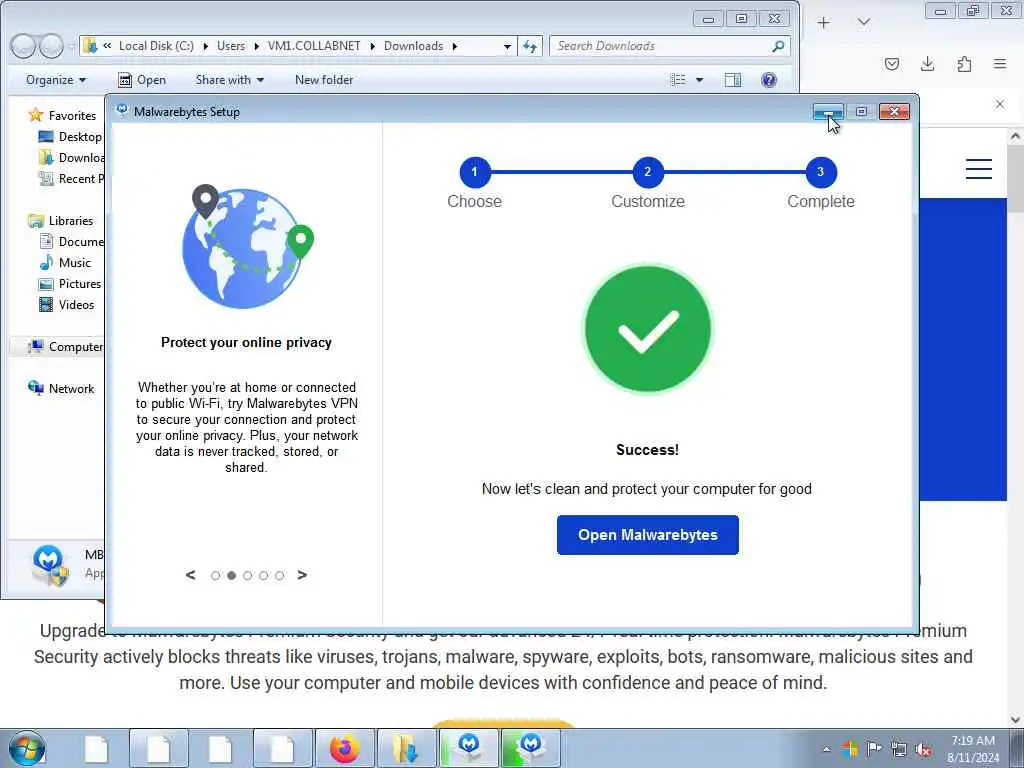Open Action Center flag icon
Viewport: 1024px width, 768px height.
874,748
